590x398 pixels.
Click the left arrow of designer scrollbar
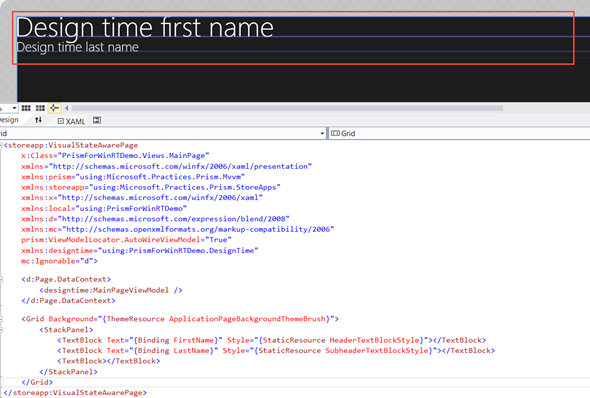point(67,108)
